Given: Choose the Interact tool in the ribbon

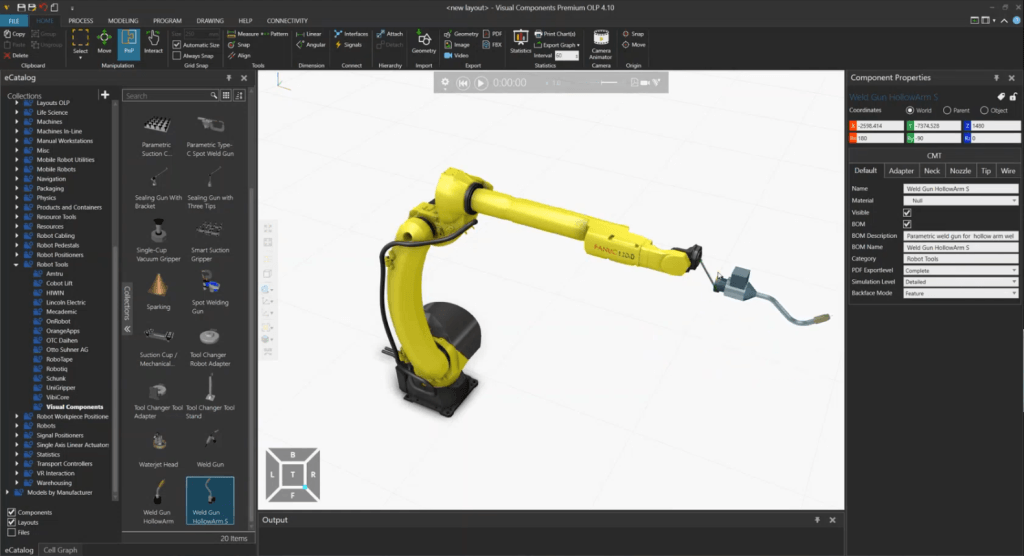Looking at the screenshot, I should click(x=154, y=40).
